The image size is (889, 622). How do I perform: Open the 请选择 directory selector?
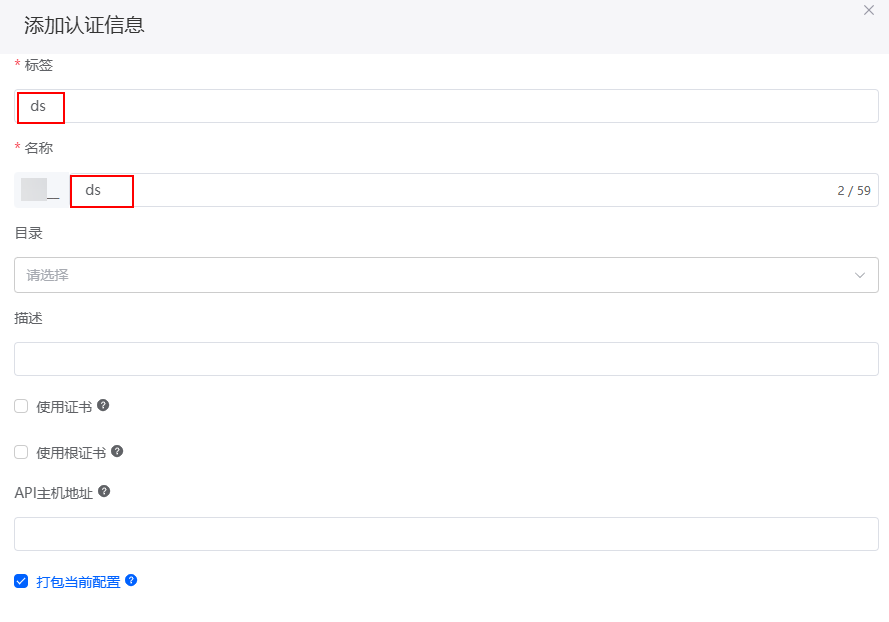446,275
